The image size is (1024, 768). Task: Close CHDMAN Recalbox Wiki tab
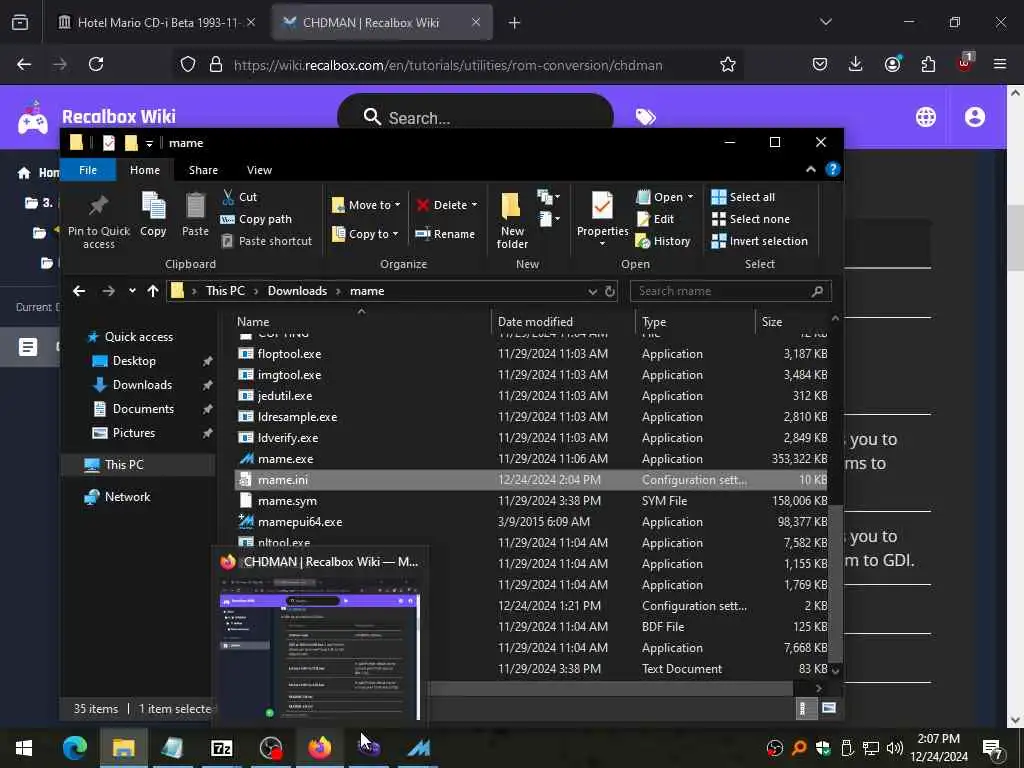pos(476,22)
